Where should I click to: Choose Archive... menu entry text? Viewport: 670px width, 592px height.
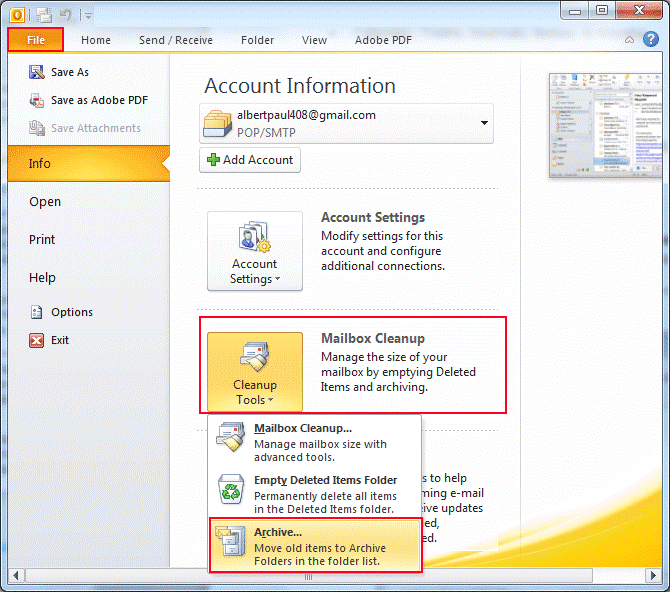tap(278, 532)
